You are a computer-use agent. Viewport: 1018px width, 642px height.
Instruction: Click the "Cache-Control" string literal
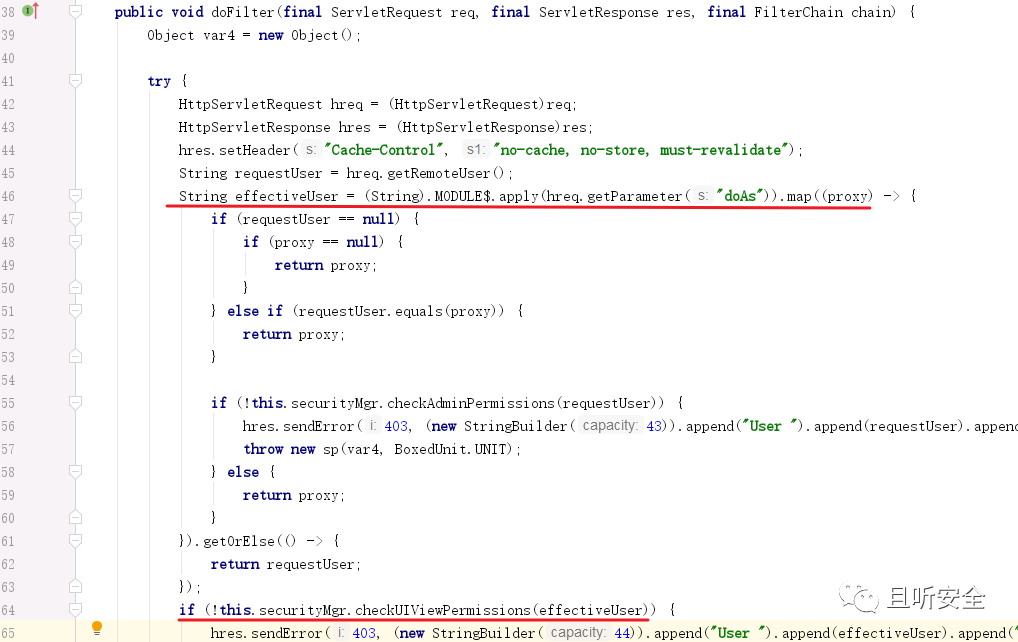384,150
